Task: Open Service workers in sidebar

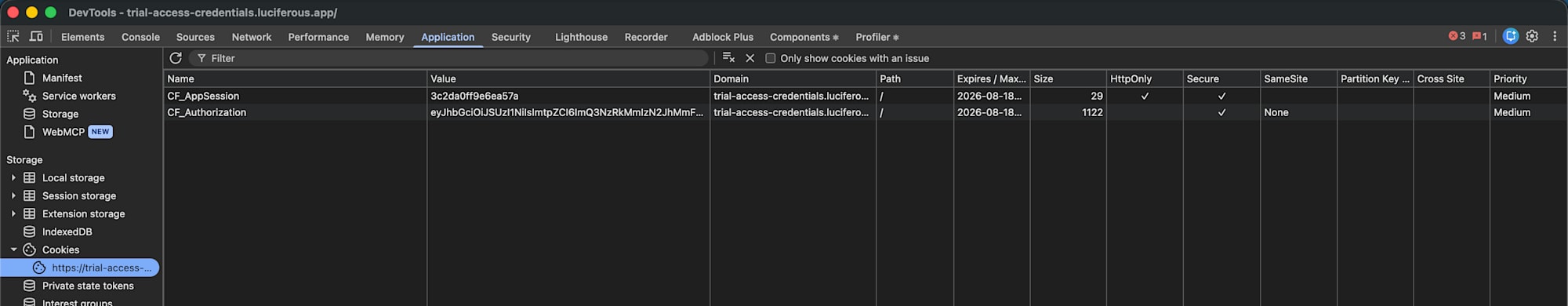Action: tap(78, 96)
